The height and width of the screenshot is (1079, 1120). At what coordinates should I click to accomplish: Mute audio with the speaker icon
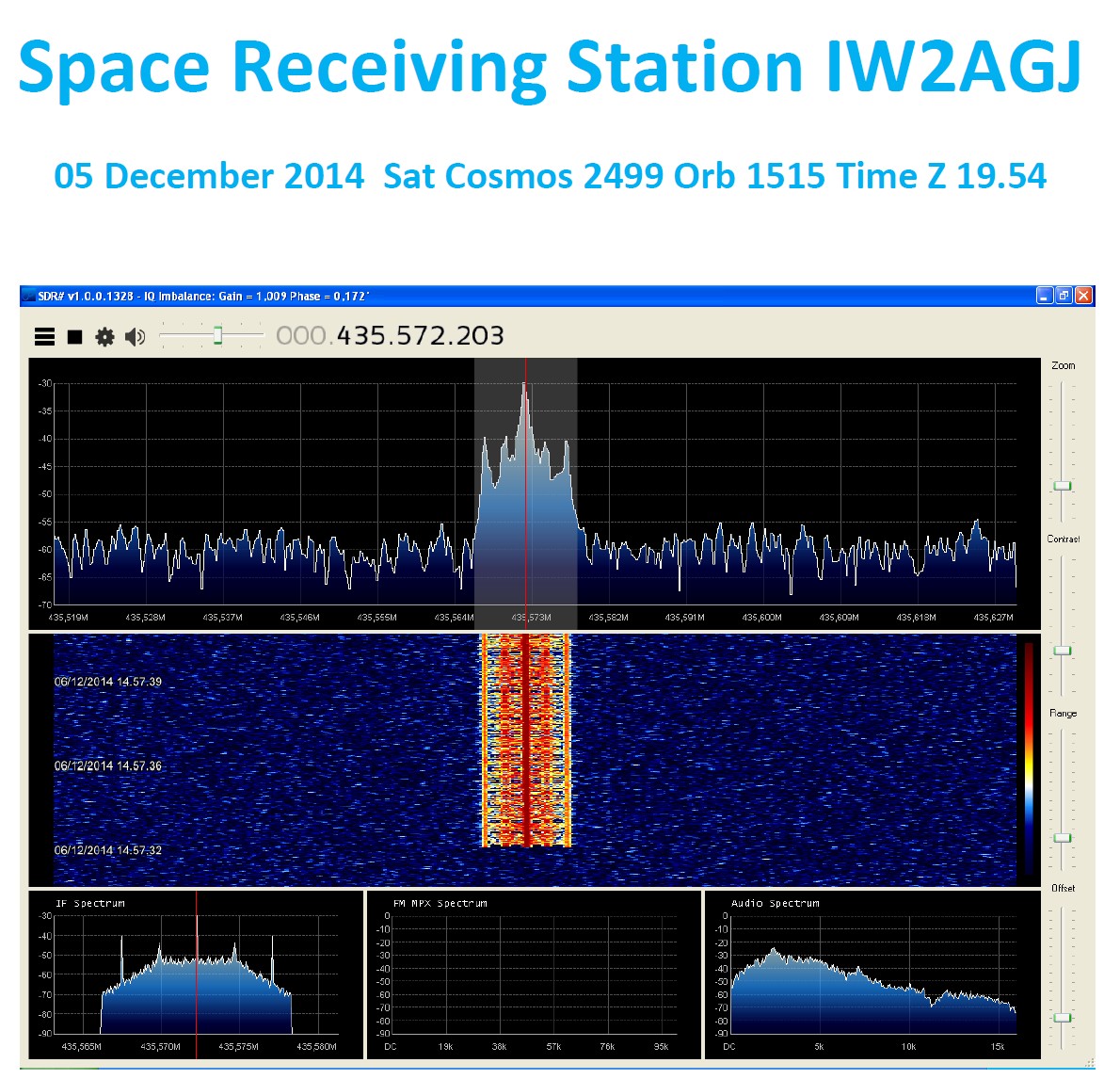135,336
